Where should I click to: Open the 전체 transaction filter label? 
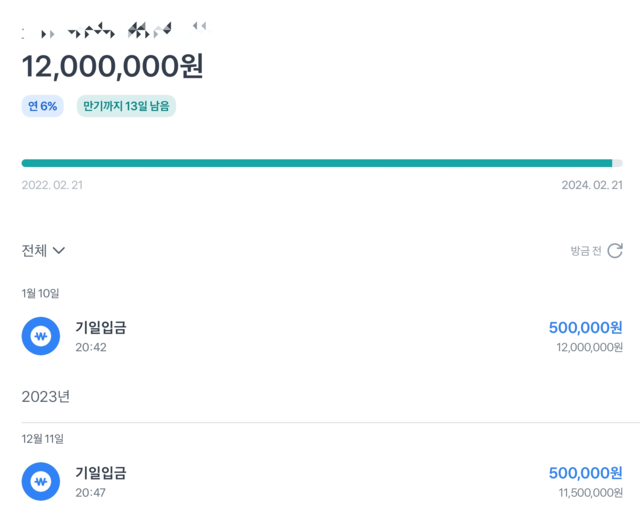(x=34, y=251)
